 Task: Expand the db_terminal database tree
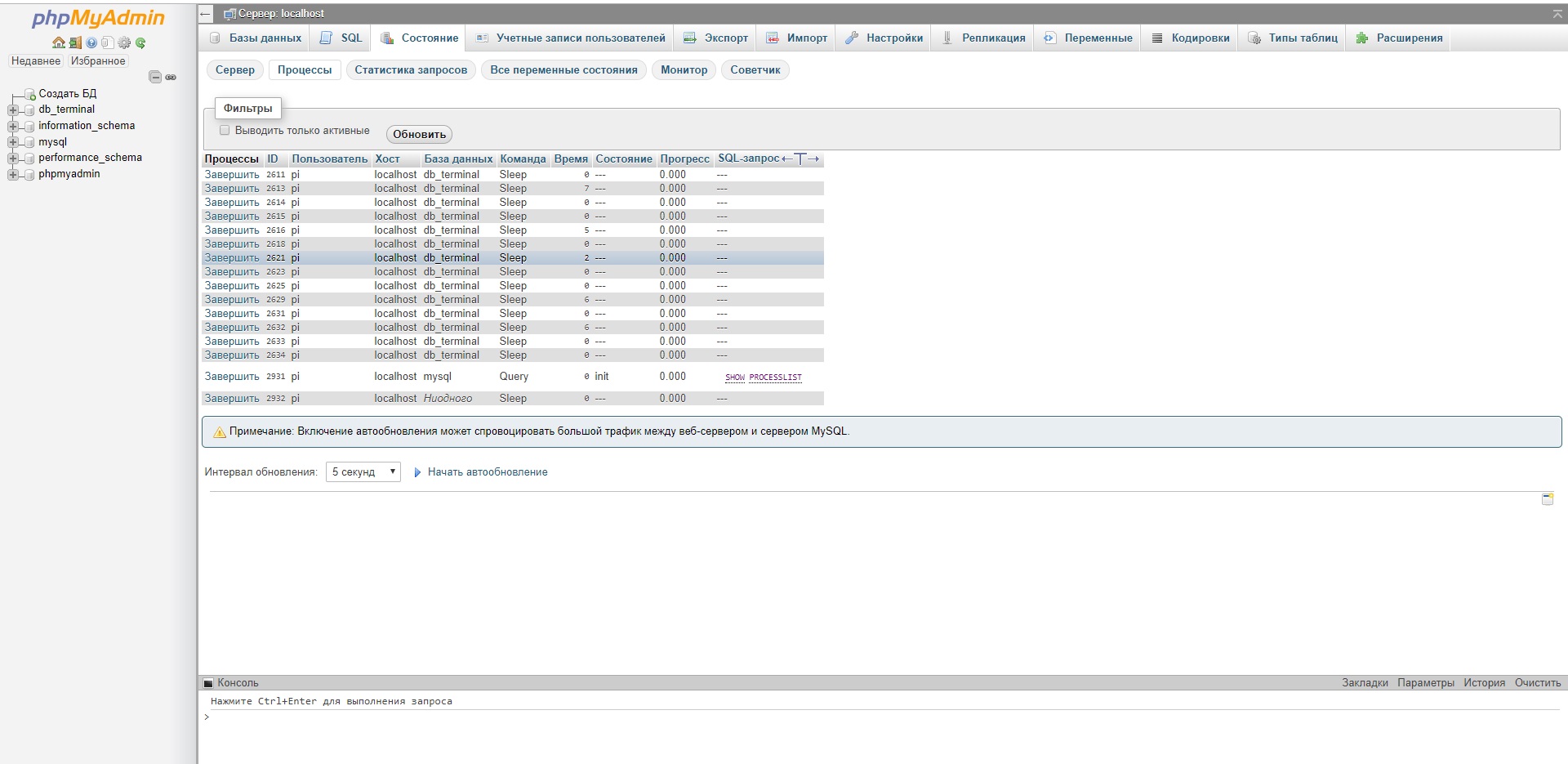(x=11, y=109)
